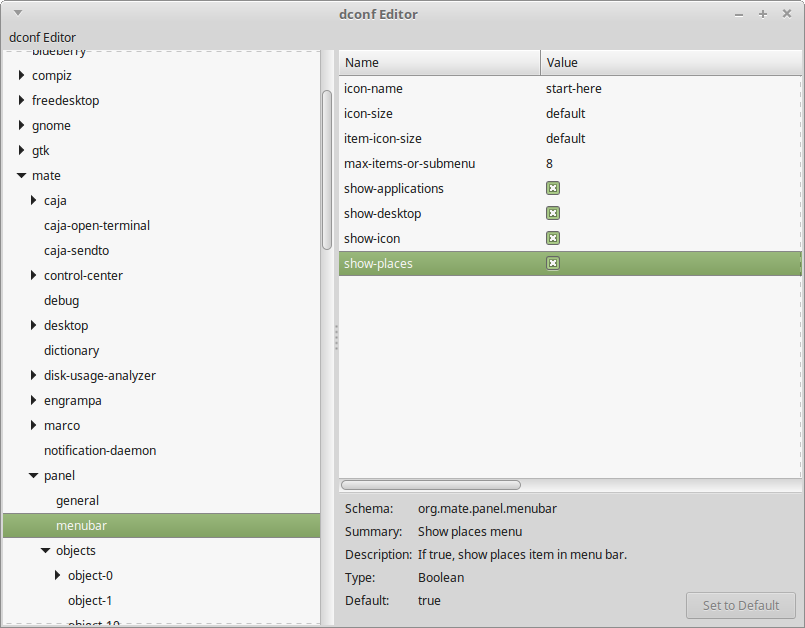Viewport: 805px width, 628px height.
Task: Select caja-open-terminal in the tree
Action: (x=97, y=225)
